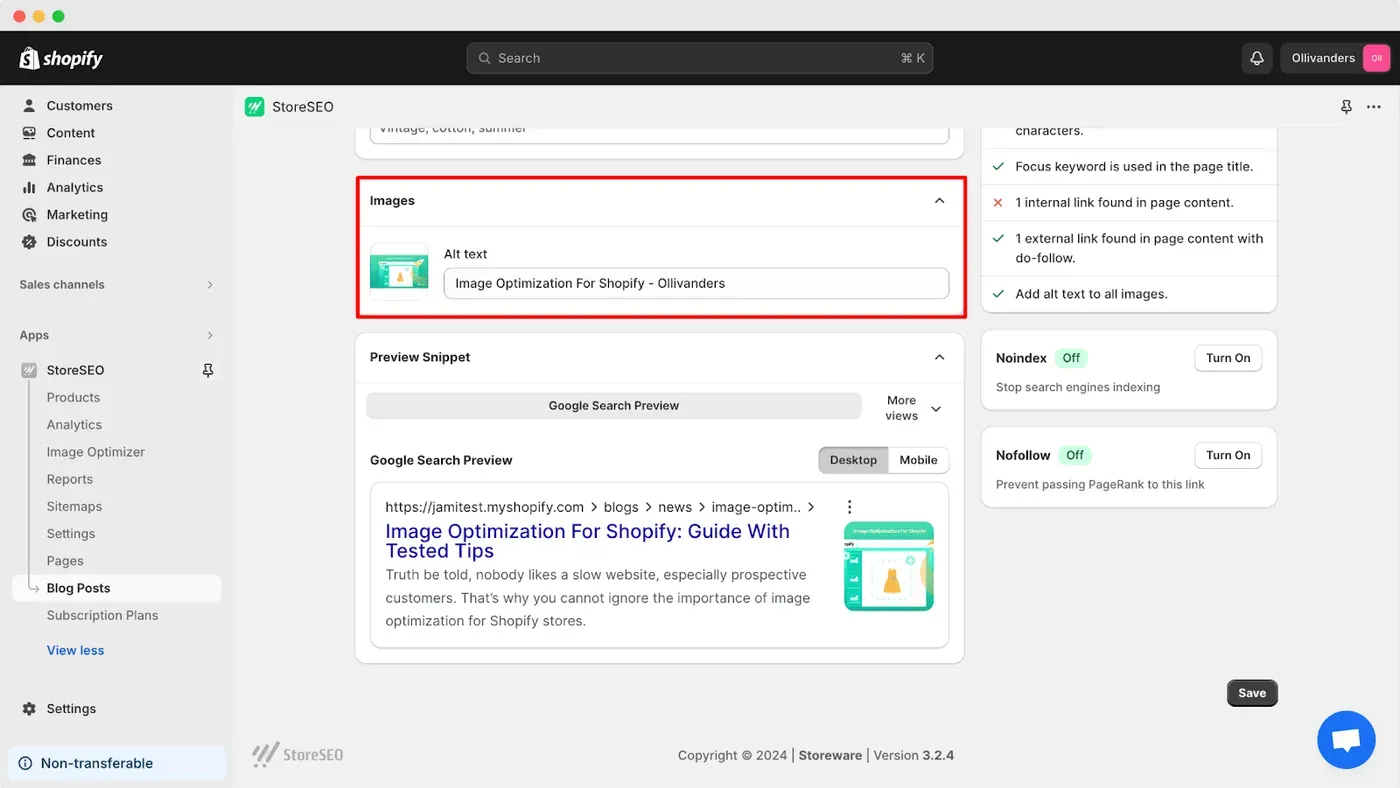Open Products under StoreSEO
The width and height of the screenshot is (1400, 788).
coord(73,397)
